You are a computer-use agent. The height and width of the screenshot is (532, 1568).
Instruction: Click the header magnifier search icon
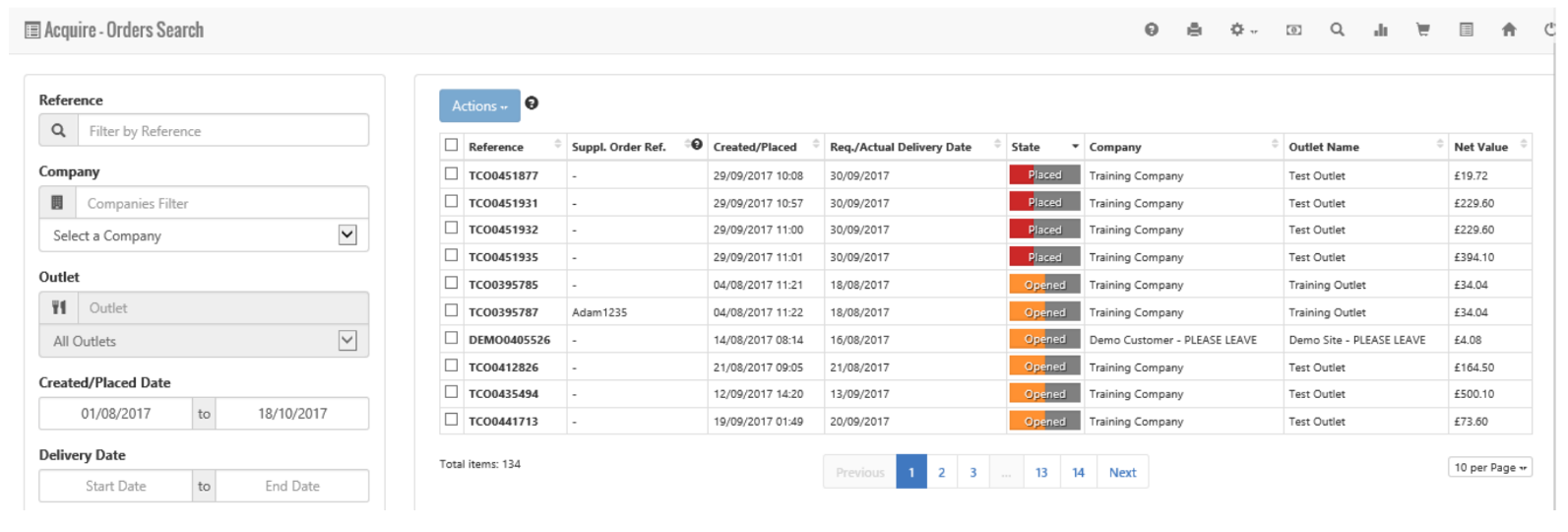(1337, 30)
